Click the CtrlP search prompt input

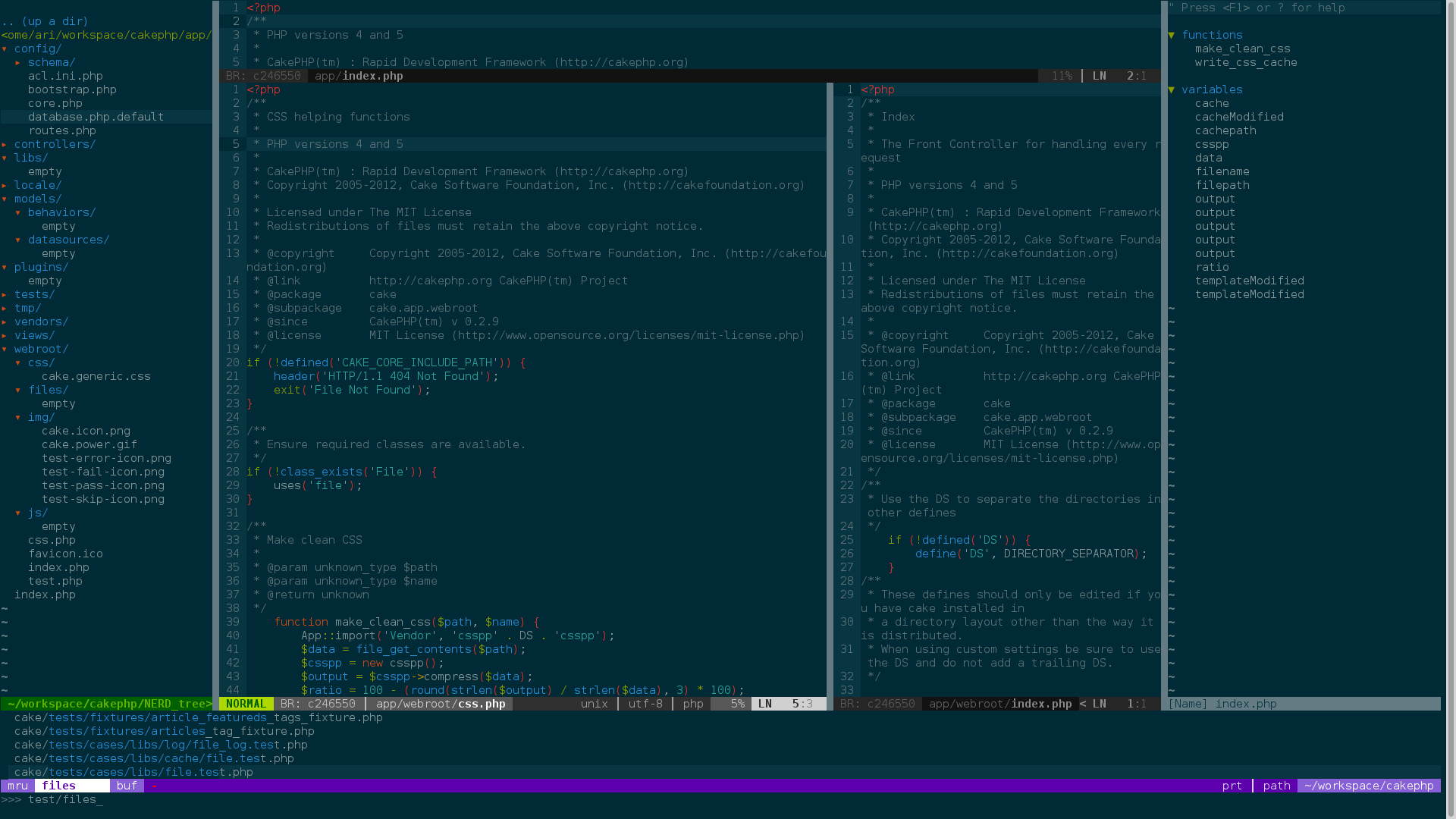coord(65,799)
